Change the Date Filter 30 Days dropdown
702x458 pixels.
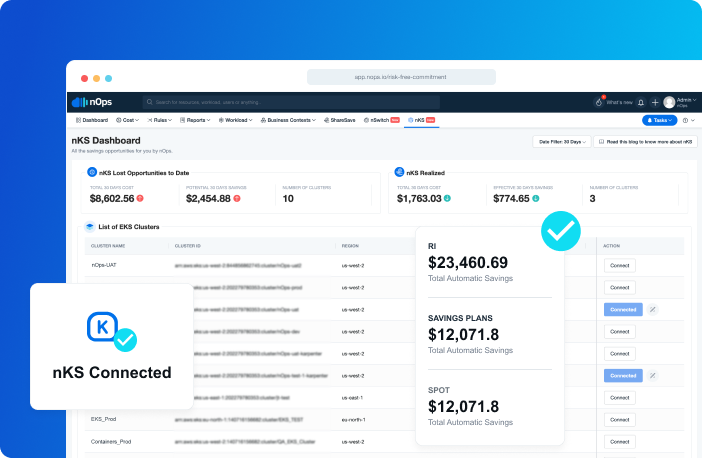point(562,141)
